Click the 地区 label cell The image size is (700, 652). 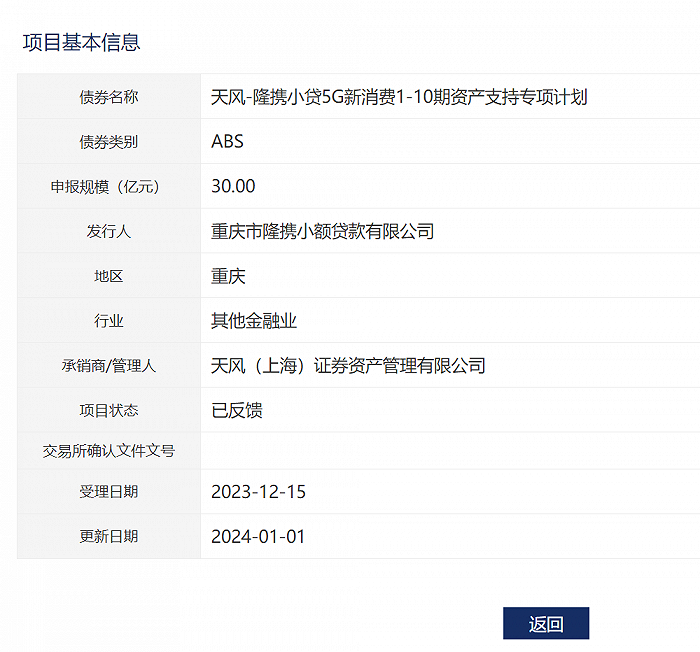109,276
